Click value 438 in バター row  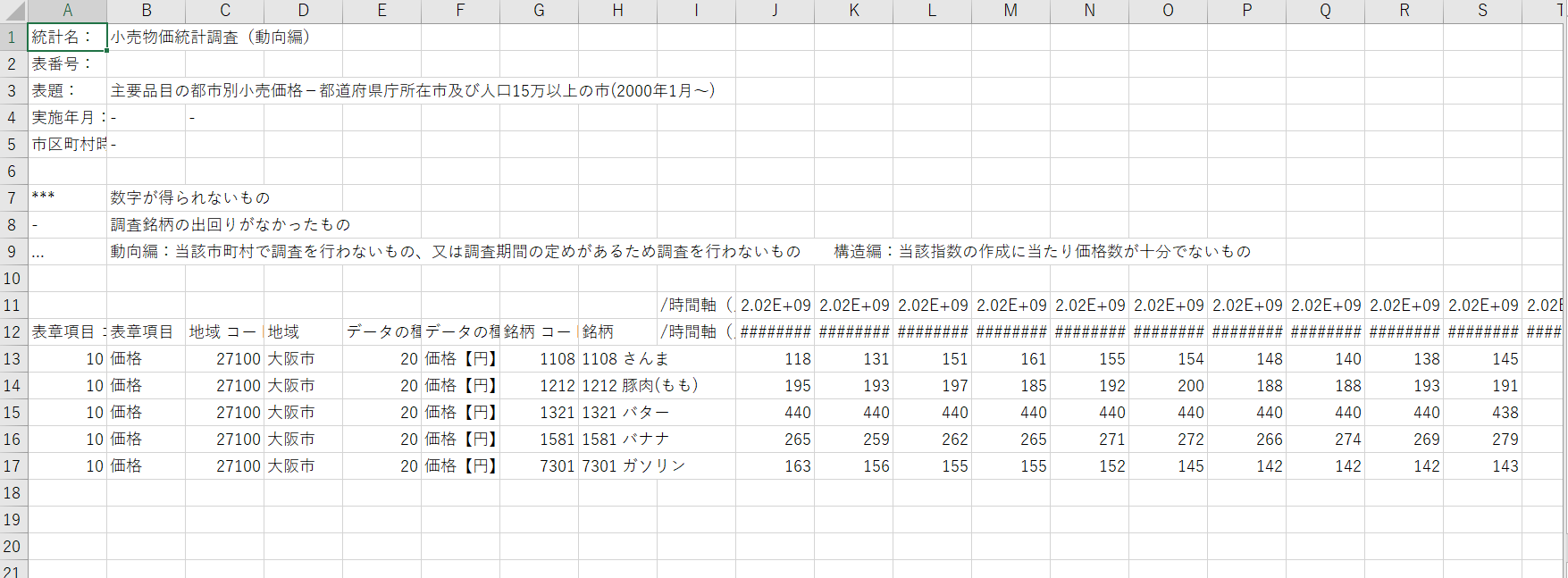point(1483,413)
